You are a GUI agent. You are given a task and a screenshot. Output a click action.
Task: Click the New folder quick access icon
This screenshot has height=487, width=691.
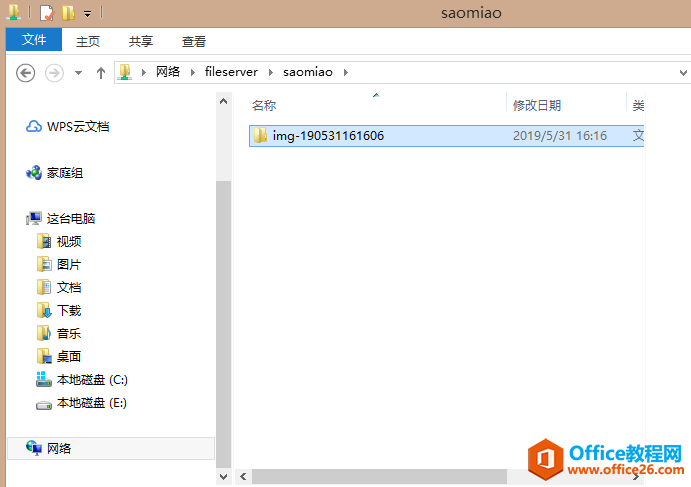click(68, 13)
